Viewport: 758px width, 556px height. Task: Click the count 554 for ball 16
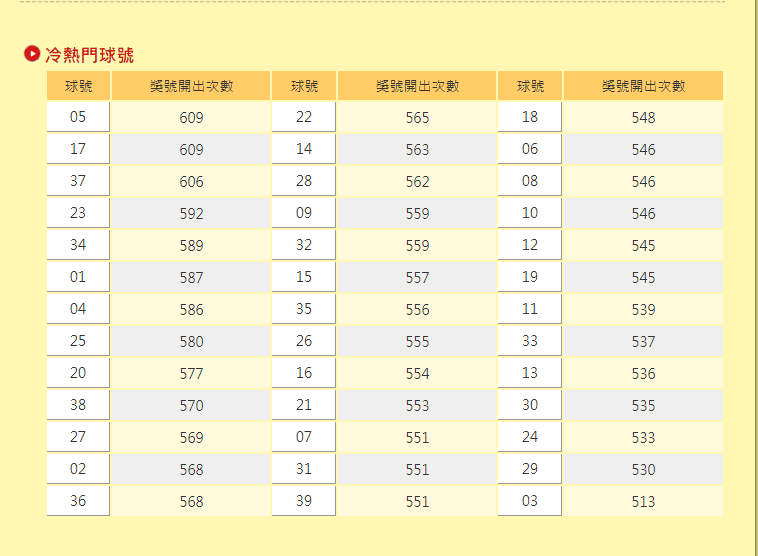pos(417,373)
